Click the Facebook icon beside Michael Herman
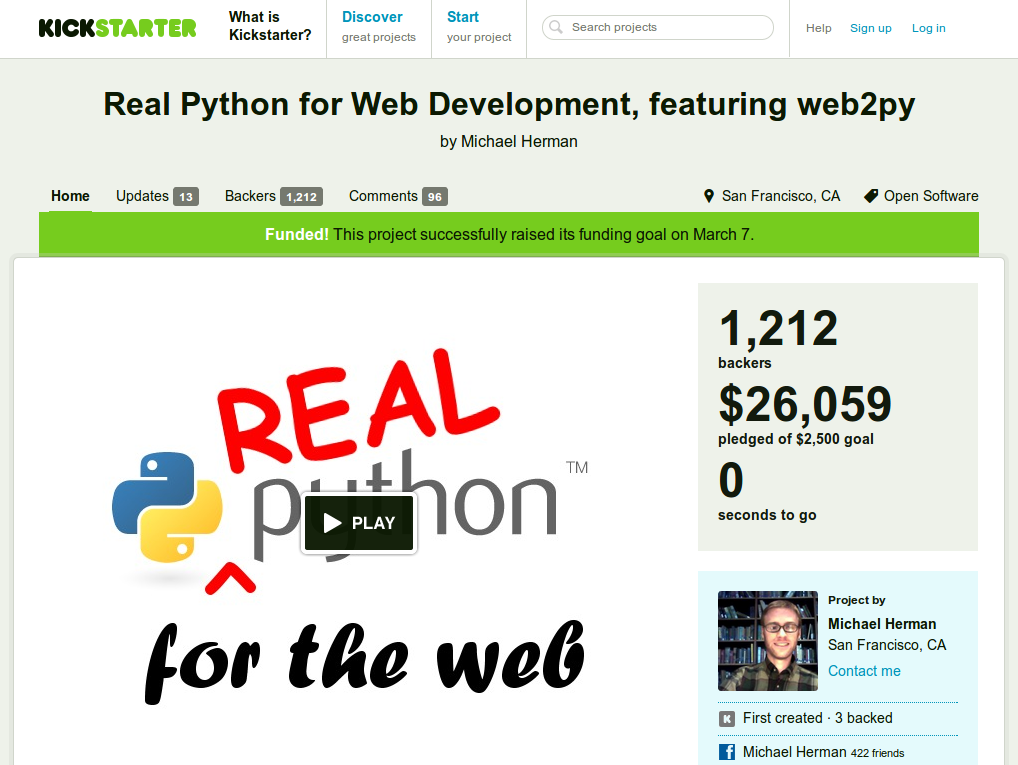 (727, 752)
